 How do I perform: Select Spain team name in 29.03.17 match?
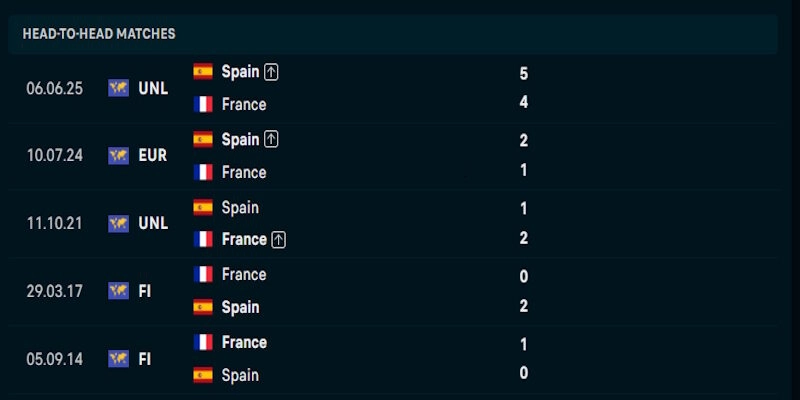tap(240, 307)
